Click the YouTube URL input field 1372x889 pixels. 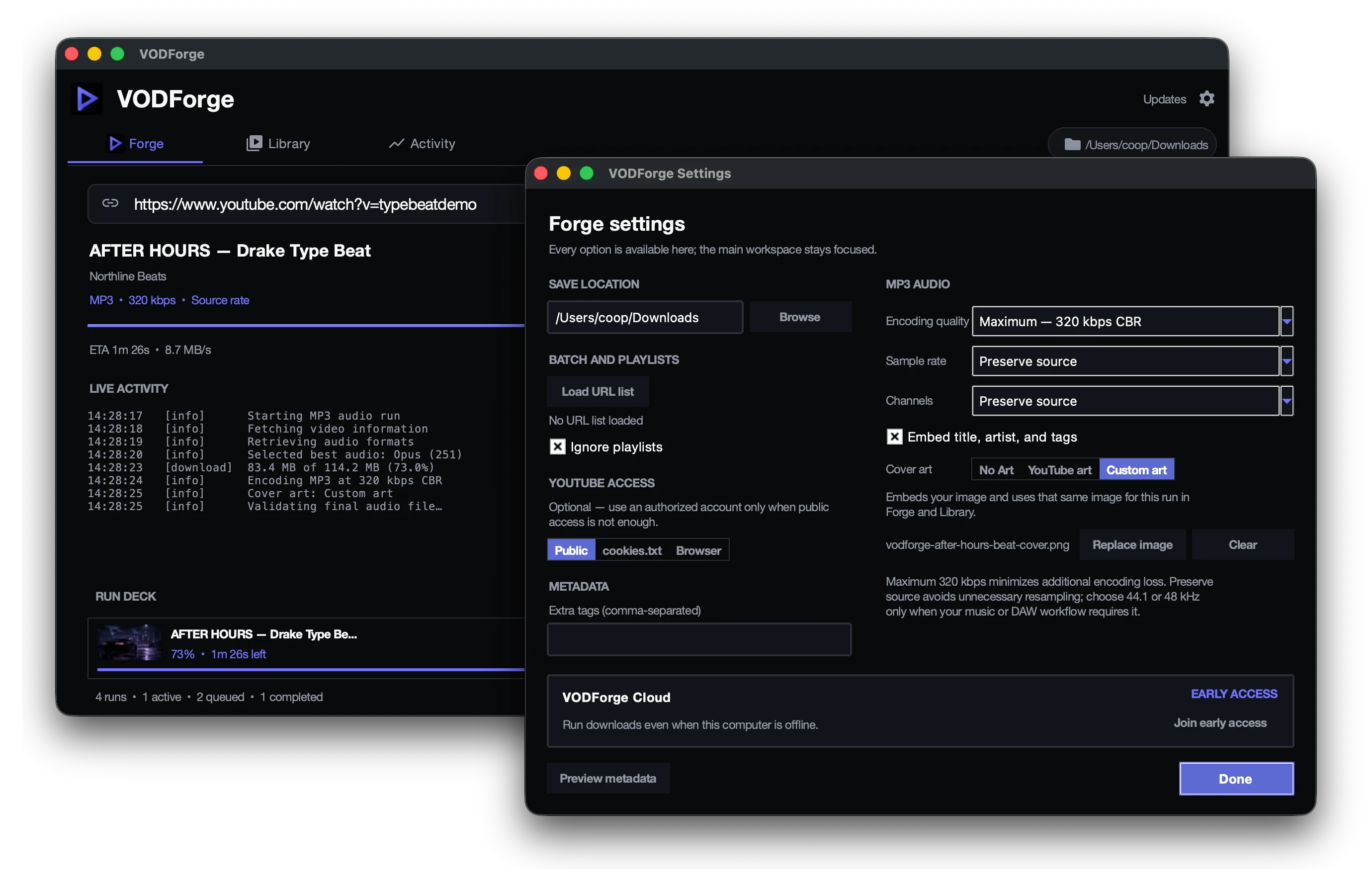306,203
